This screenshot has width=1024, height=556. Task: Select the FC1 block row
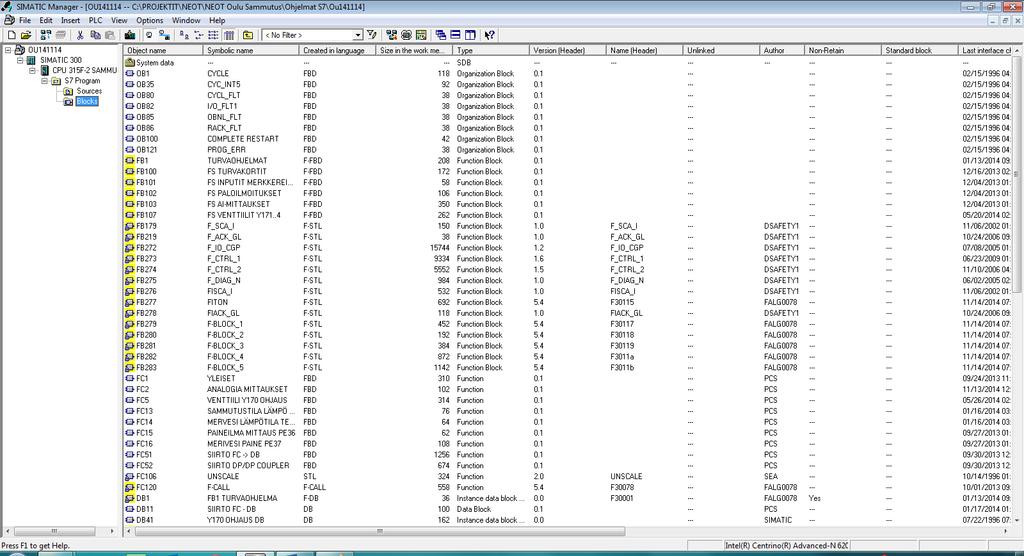tap(568, 379)
